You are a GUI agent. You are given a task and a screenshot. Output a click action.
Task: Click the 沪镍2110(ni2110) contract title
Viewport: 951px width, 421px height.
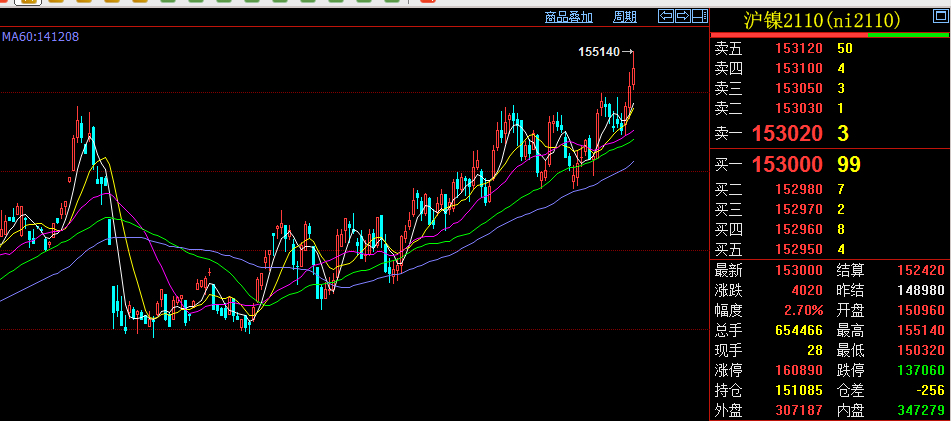[x=822, y=20]
